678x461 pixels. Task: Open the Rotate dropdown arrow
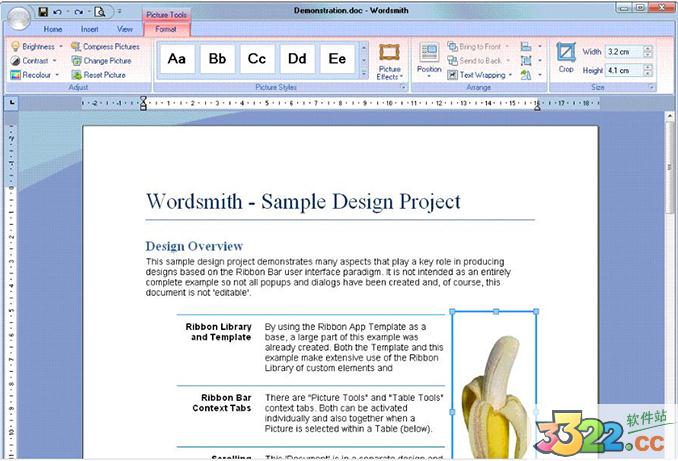(x=540, y=75)
